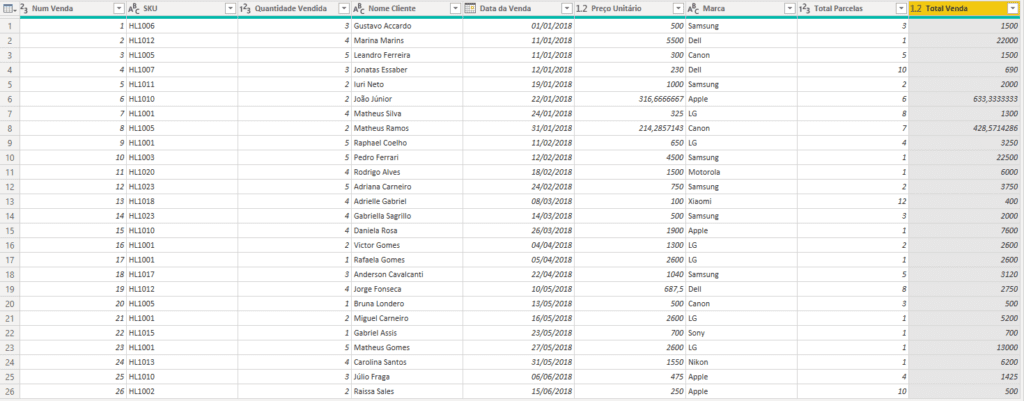This screenshot has width=1024, height=401.
Task: Open the SKU column filter dropdown
Action: pos(230,8)
